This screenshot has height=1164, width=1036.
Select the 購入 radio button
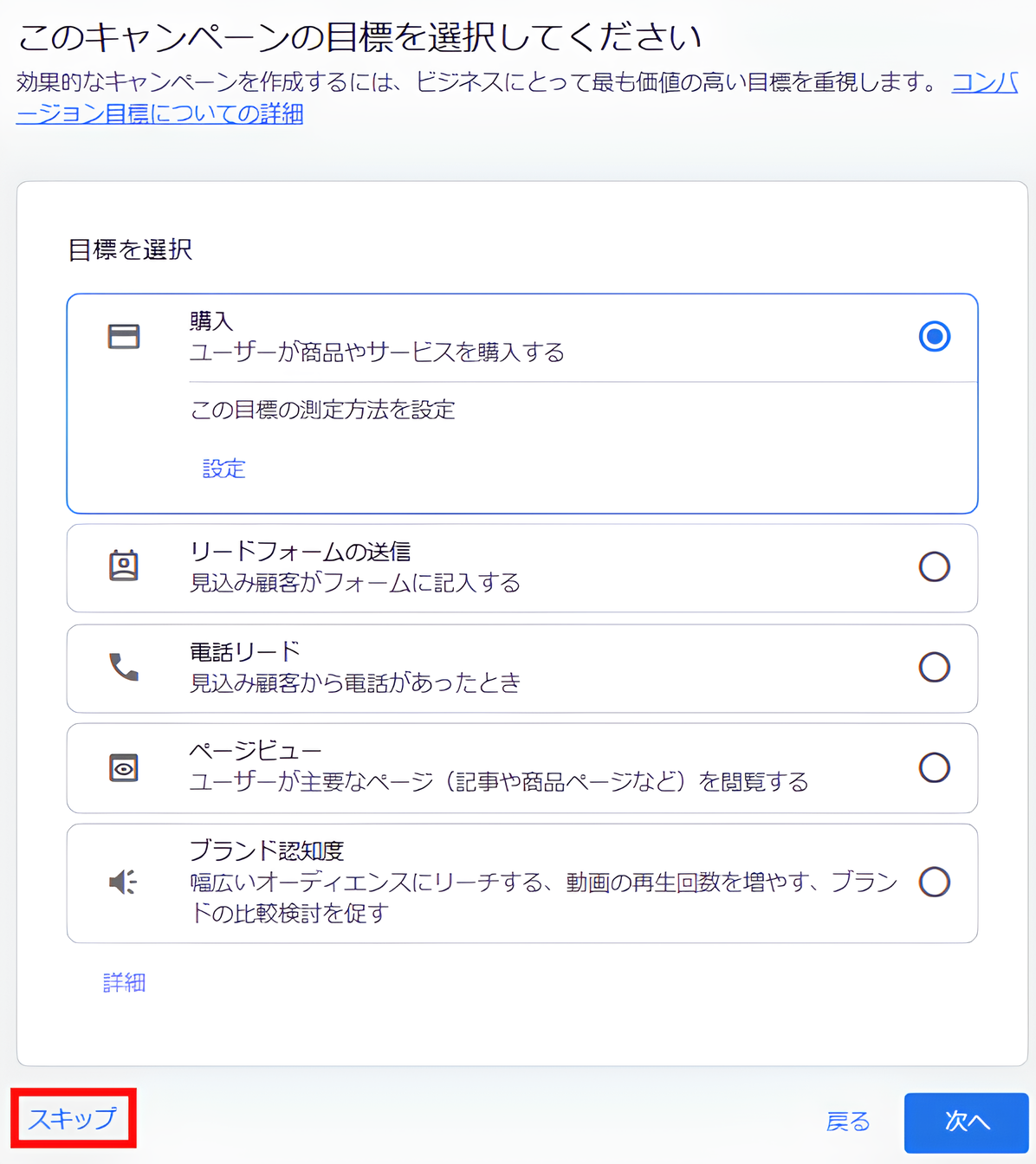(934, 337)
